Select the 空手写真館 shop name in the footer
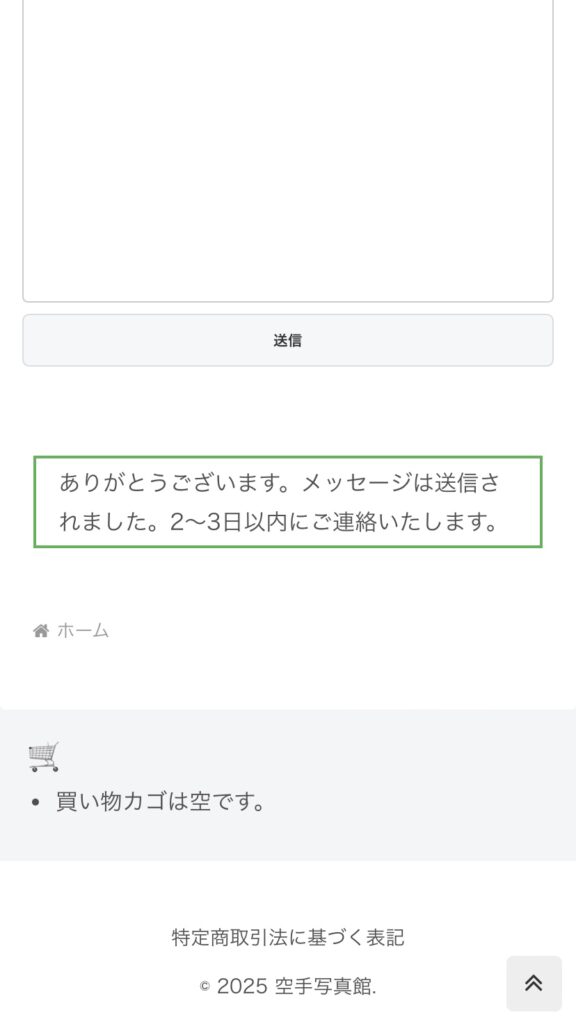Image resolution: width=576 pixels, height=1024 pixels. (x=323, y=986)
